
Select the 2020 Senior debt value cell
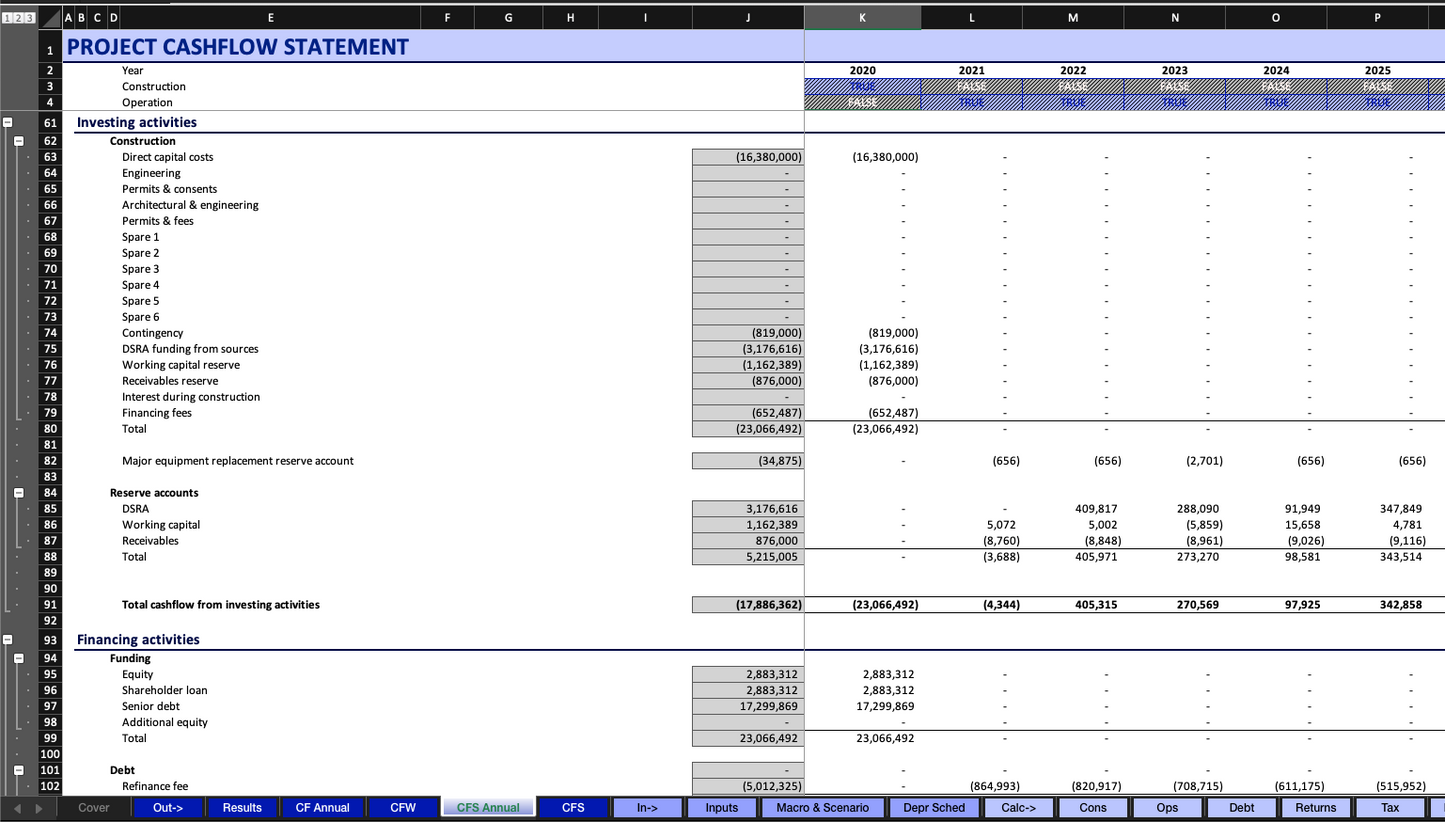862,707
